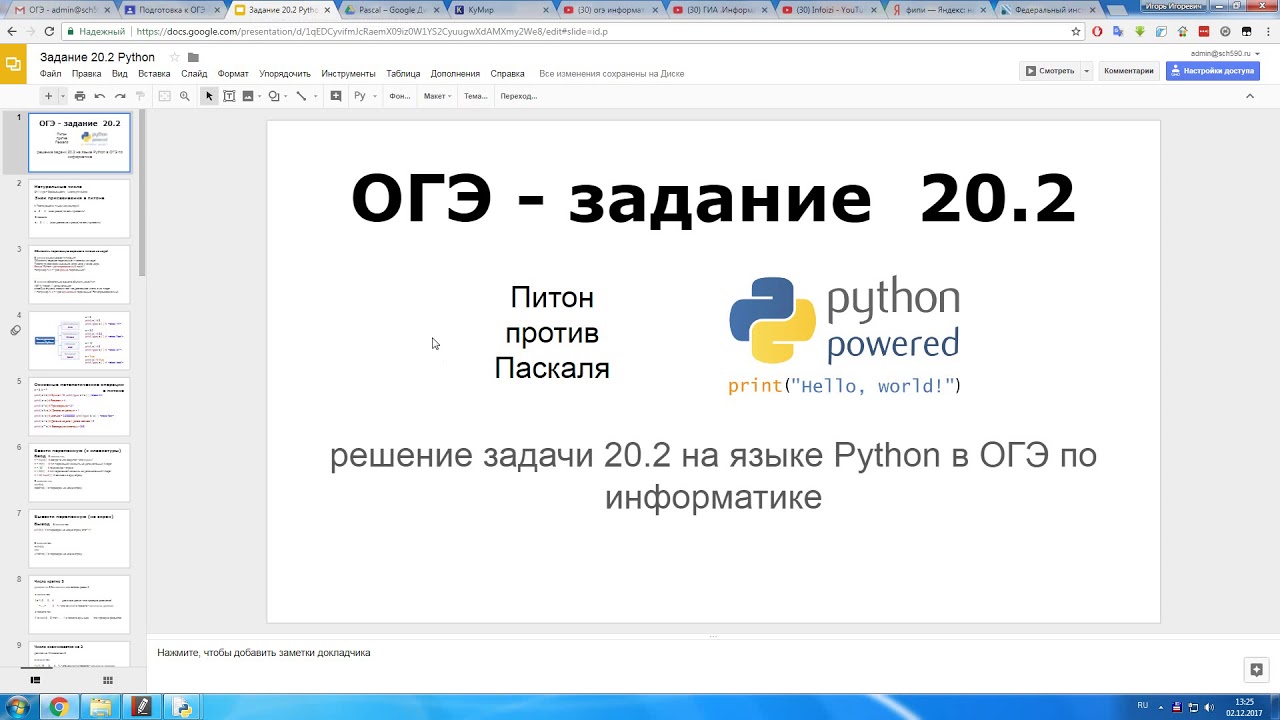
Task: Click the move to folder icon
Action: [193, 57]
